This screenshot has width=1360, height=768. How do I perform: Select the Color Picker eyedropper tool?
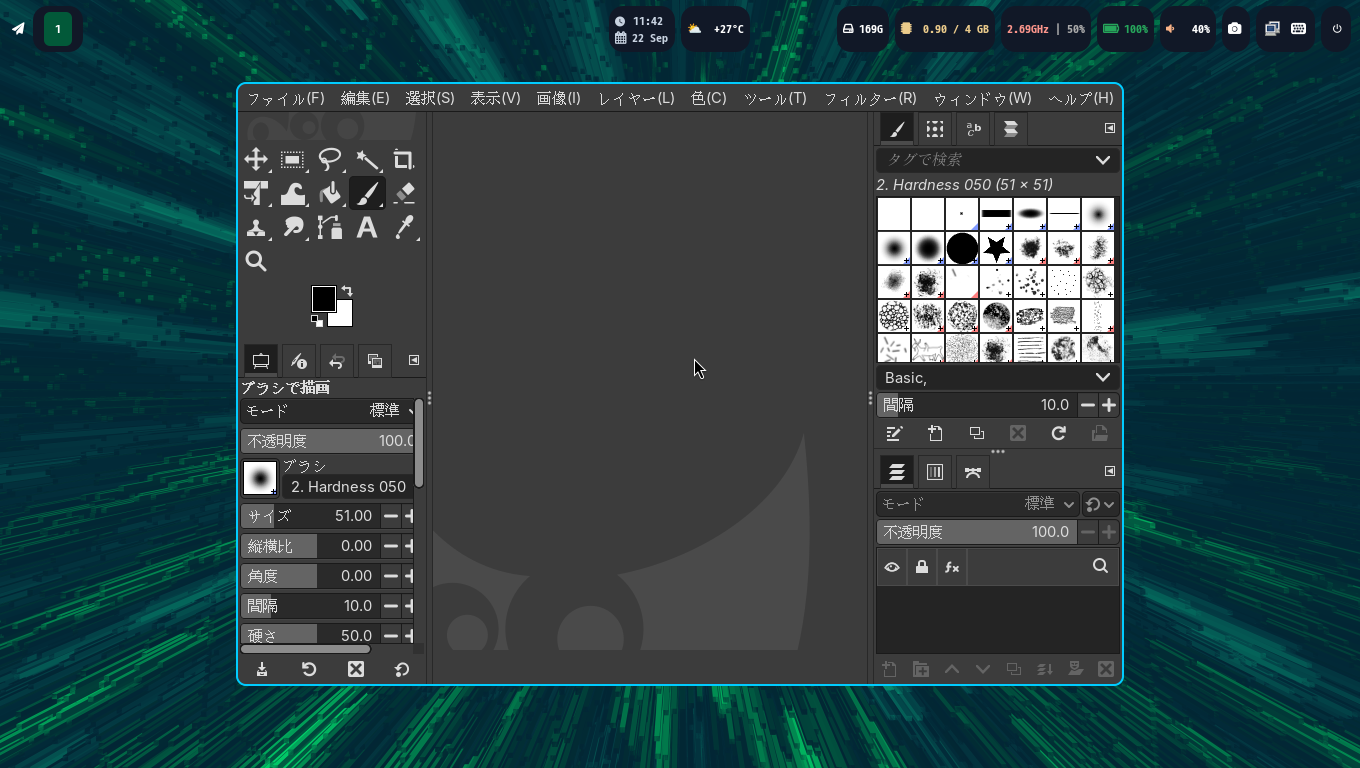(404, 227)
